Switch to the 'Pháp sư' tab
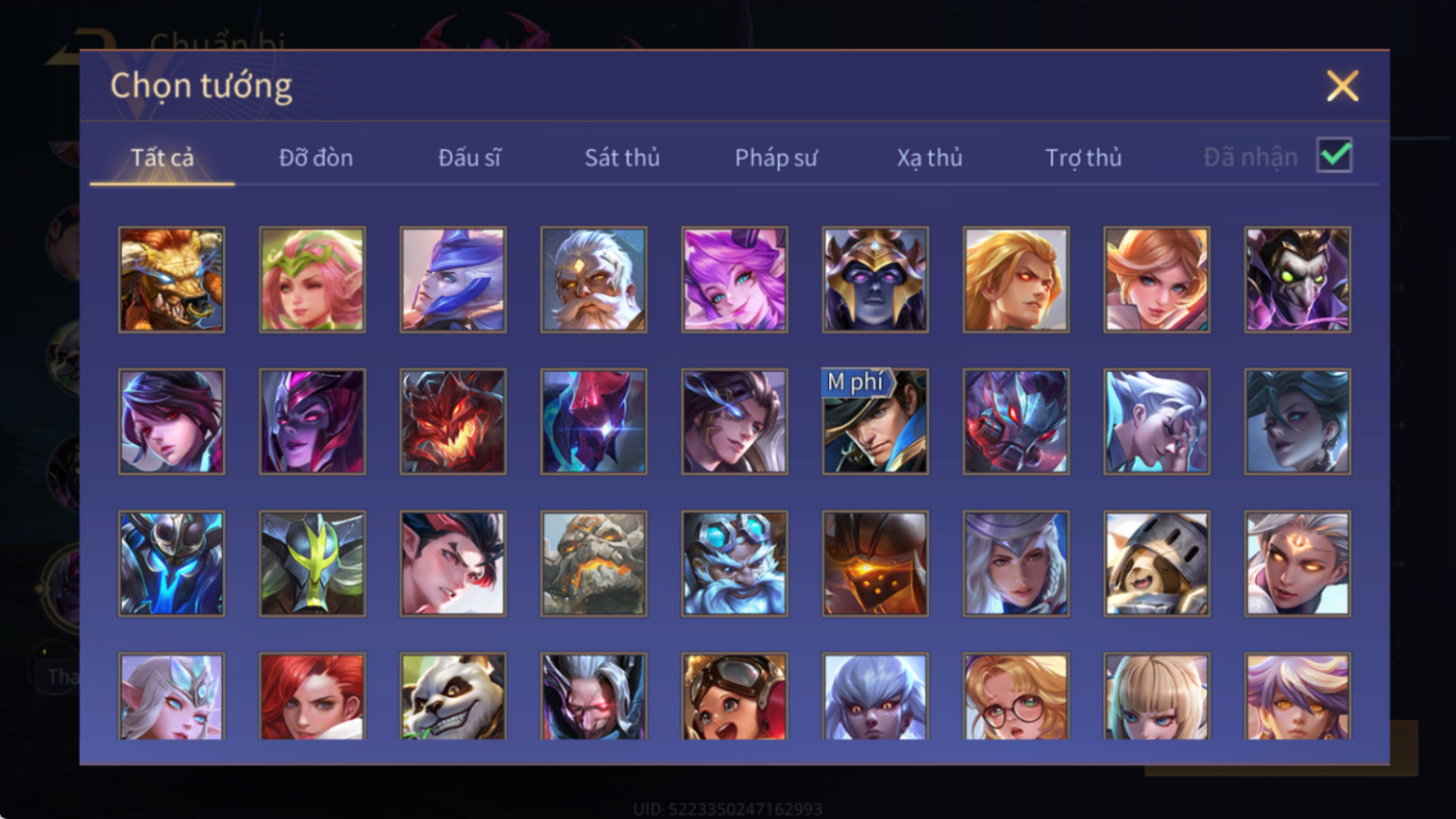Viewport: 1456px width, 819px height. [x=776, y=158]
